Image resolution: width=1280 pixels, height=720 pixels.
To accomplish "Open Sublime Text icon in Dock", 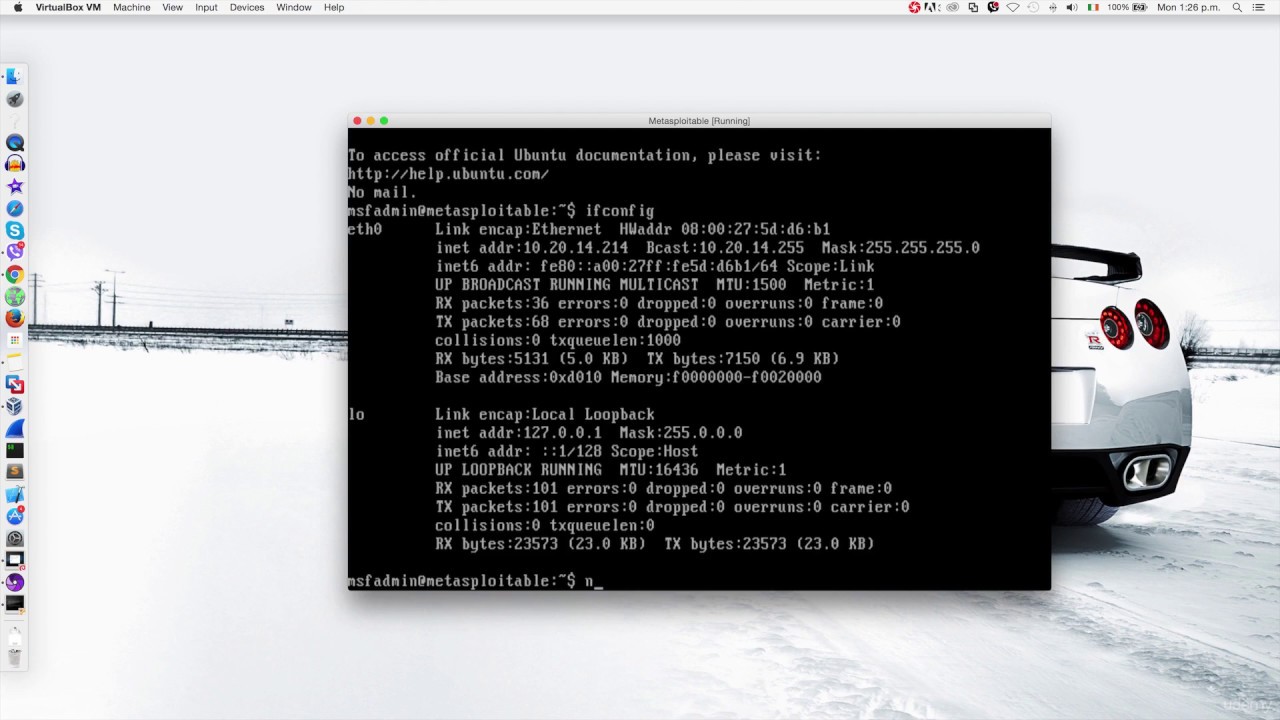I will 14,472.
